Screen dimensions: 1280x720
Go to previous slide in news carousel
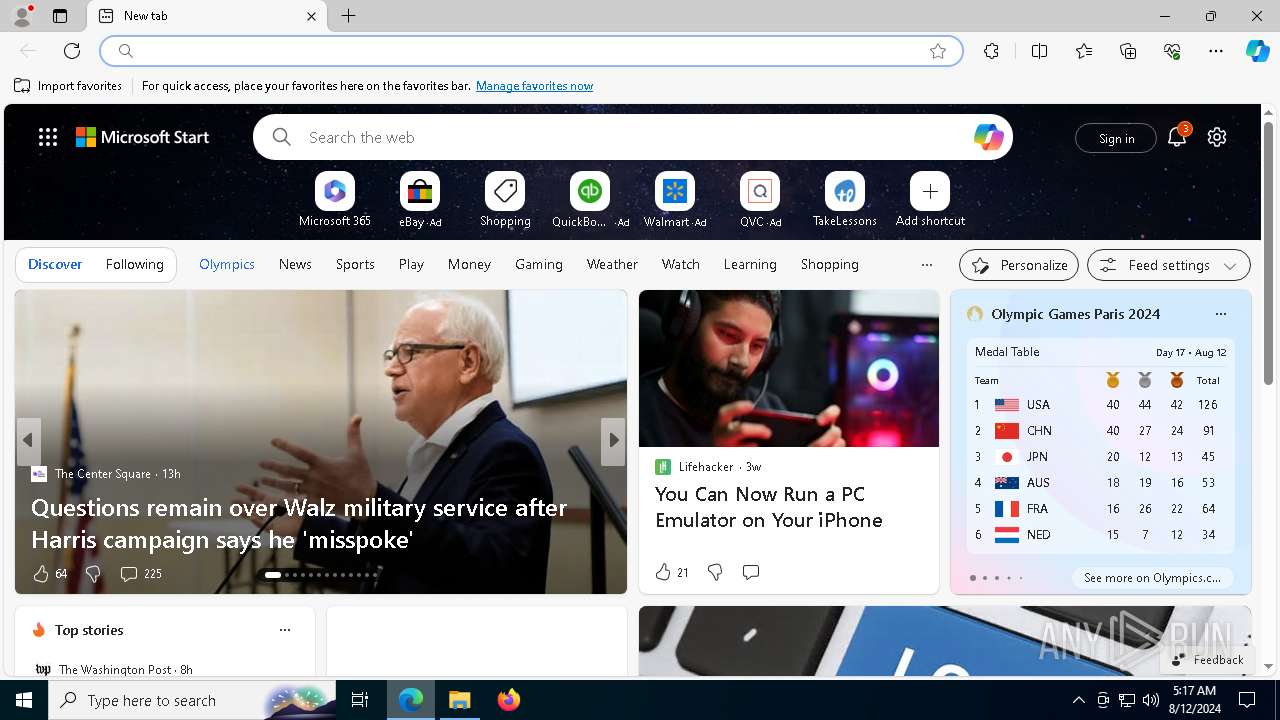click(28, 440)
